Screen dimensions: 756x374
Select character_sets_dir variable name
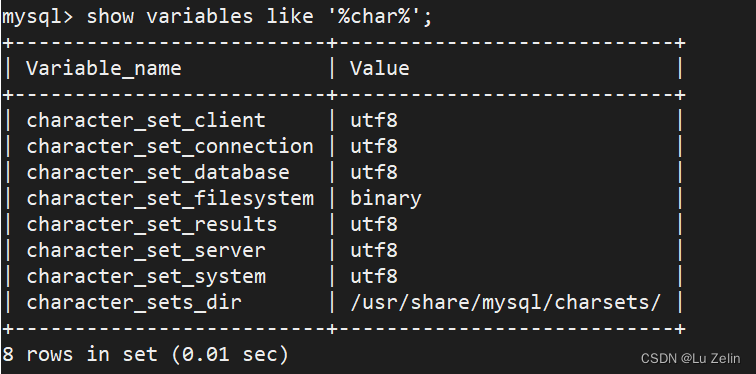(134, 303)
